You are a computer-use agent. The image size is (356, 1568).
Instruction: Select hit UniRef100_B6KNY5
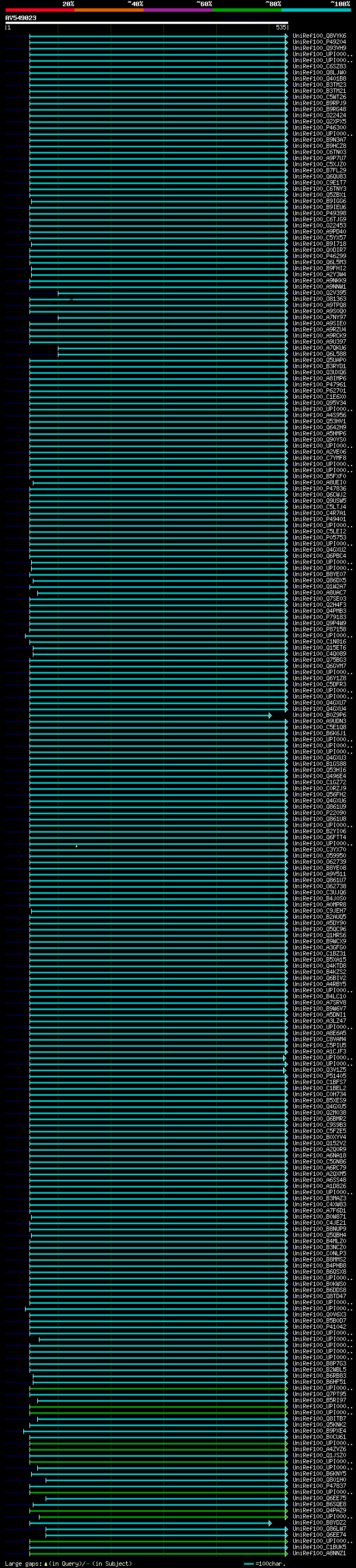click(319, 1473)
